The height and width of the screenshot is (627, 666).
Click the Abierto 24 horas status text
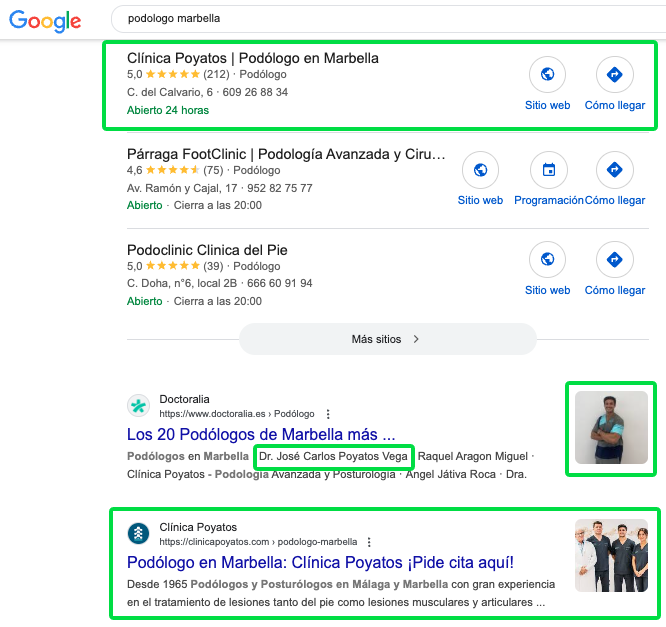168,110
